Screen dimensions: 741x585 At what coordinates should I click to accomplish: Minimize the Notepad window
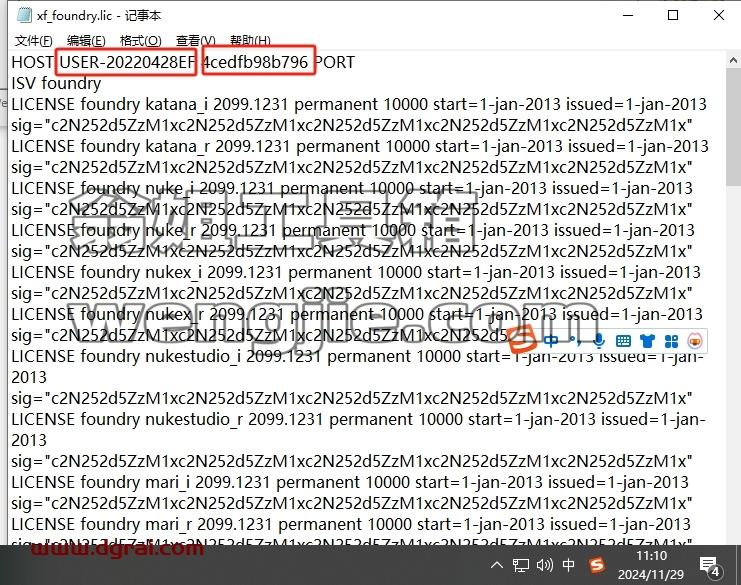(628, 15)
